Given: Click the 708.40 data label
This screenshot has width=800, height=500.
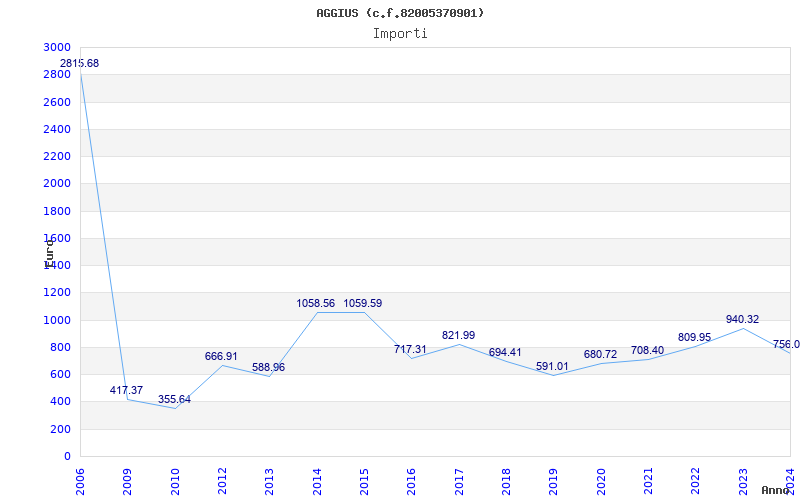Looking at the screenshot, I should 647,351.
